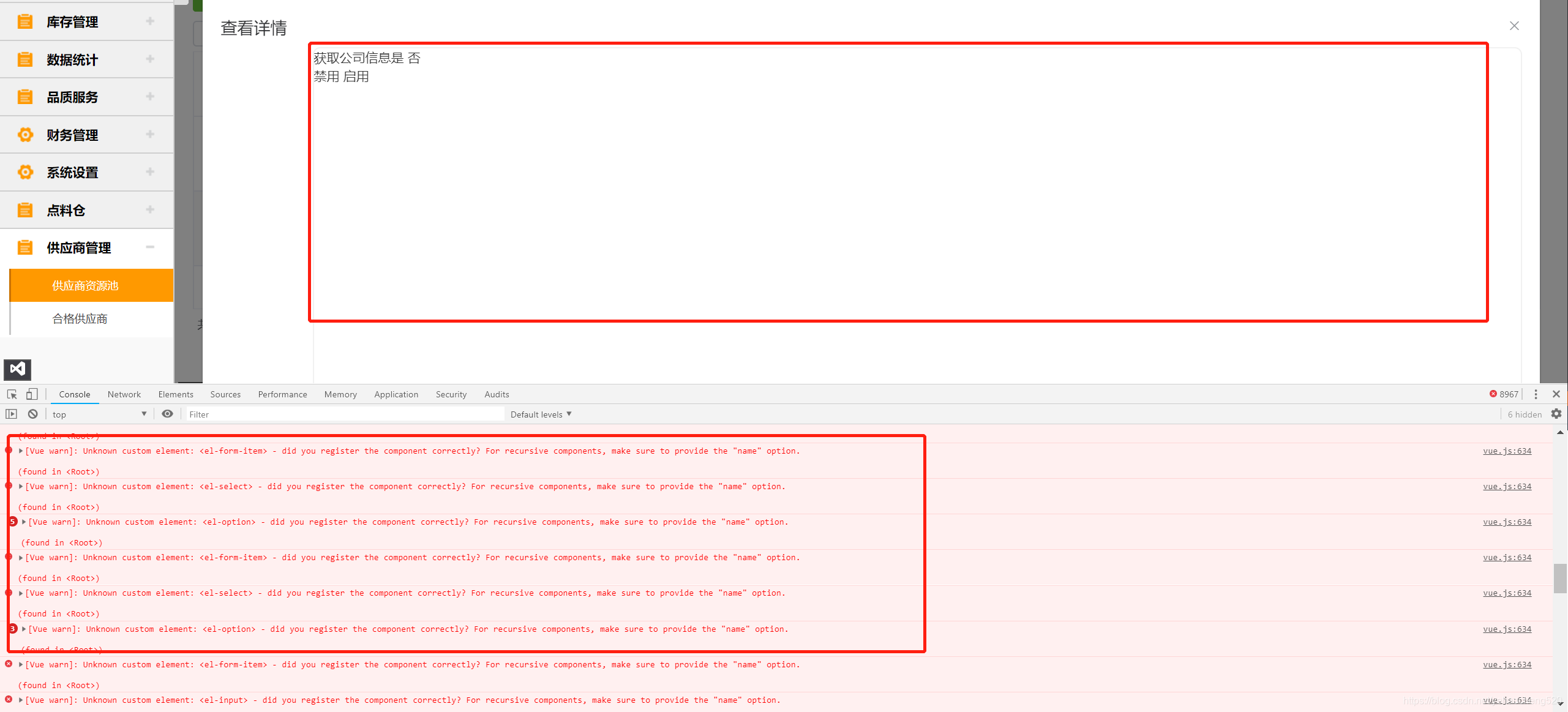Toggle the device toolbar icon

click(x=32, y=394)
